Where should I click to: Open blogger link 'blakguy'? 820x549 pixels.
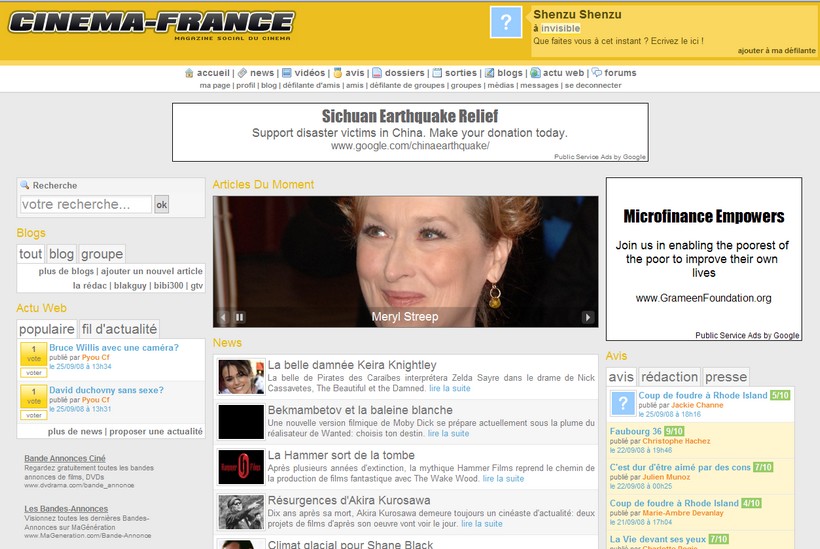[130, 285]
